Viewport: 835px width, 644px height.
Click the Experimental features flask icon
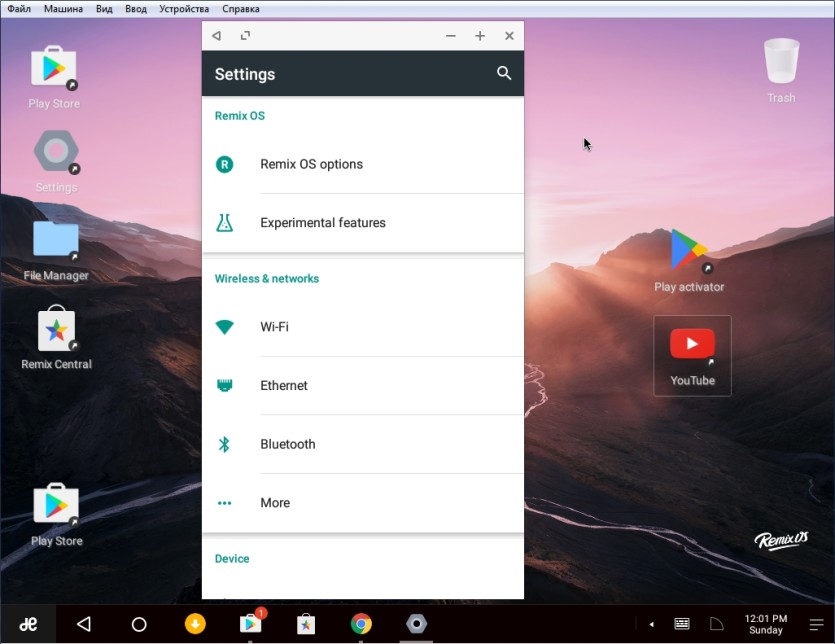[x=224, y=223]
